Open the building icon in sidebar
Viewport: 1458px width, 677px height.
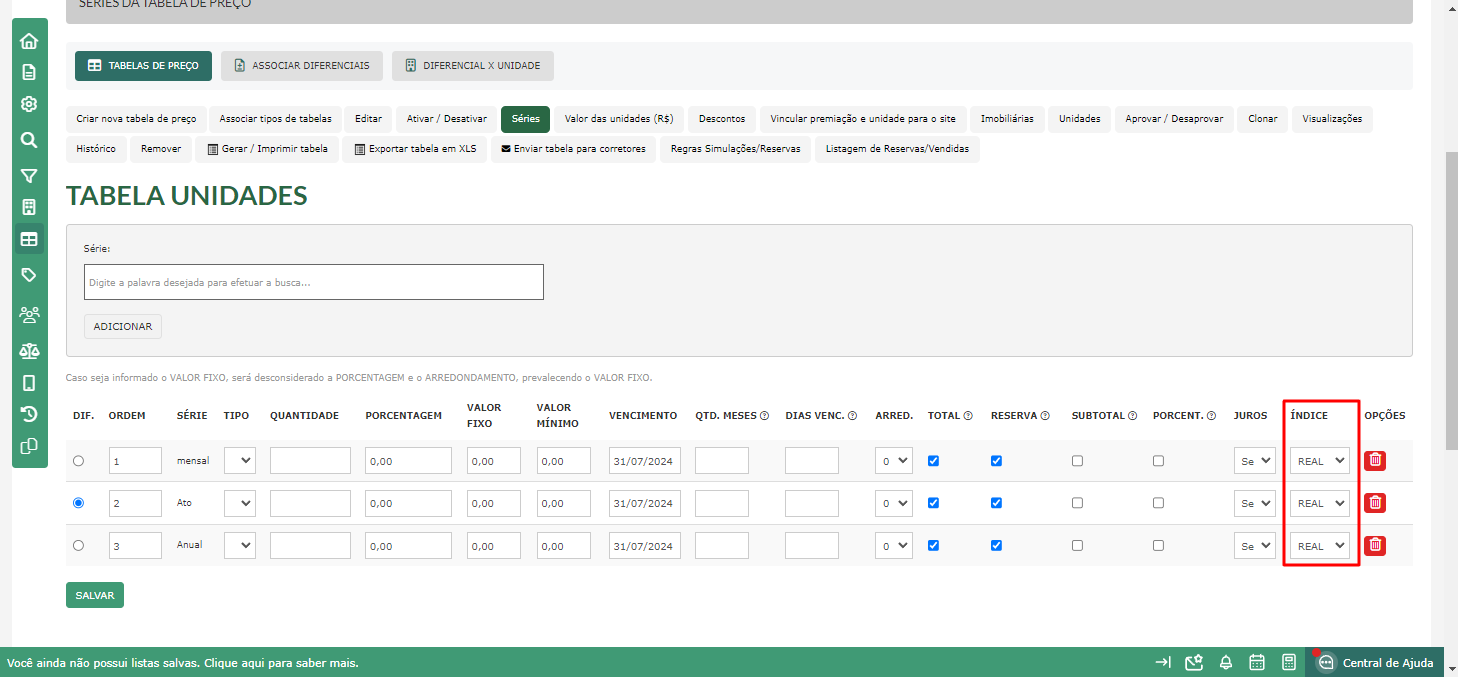click(29, 208)
